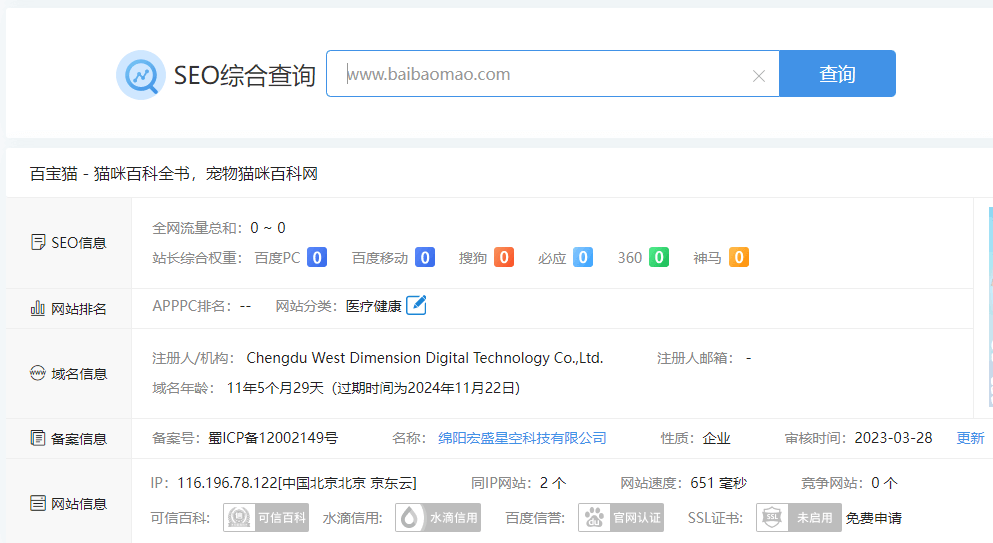Click the SEO综合查询 magnifier logo
The image size is (993, 543).
pyautogui.click(x=140, y=75)
